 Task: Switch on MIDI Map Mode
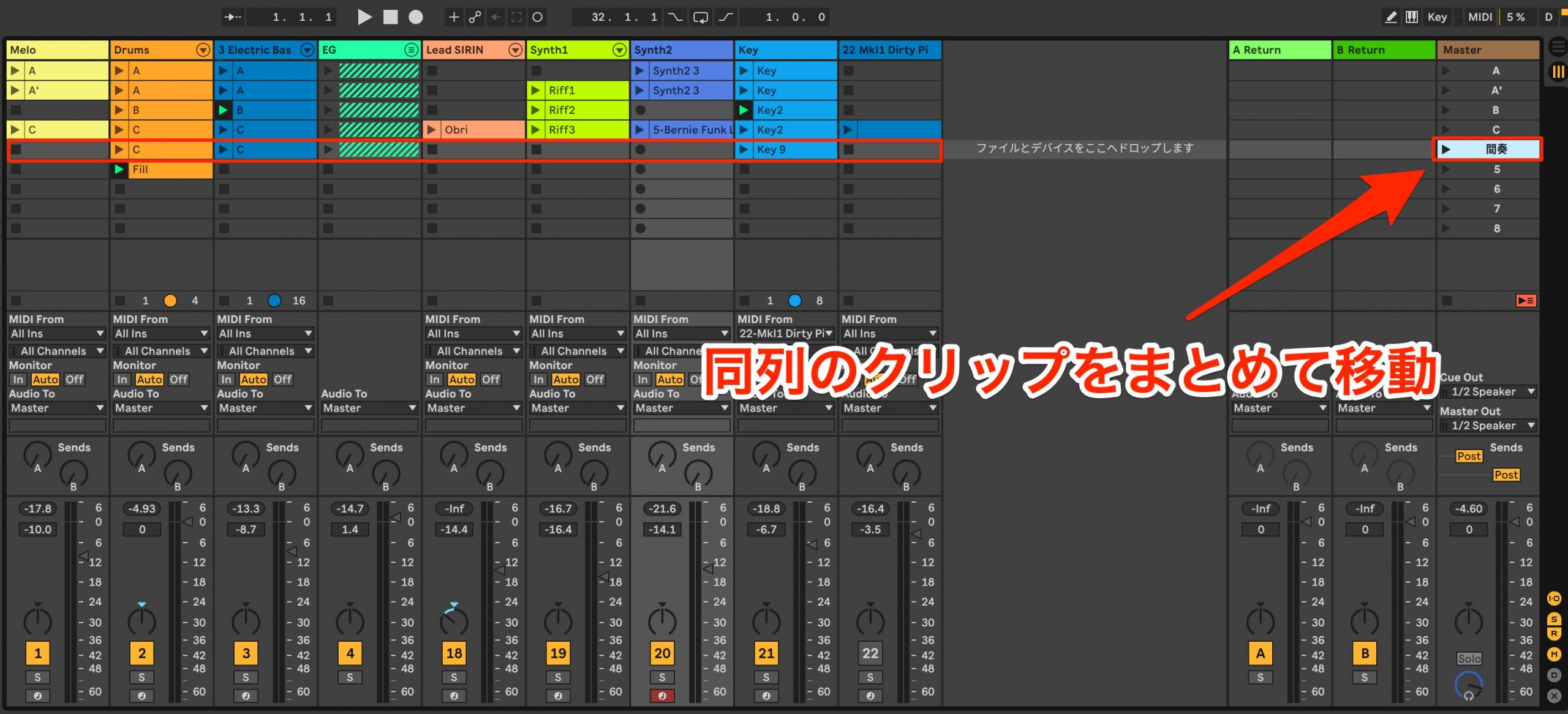1480,17
